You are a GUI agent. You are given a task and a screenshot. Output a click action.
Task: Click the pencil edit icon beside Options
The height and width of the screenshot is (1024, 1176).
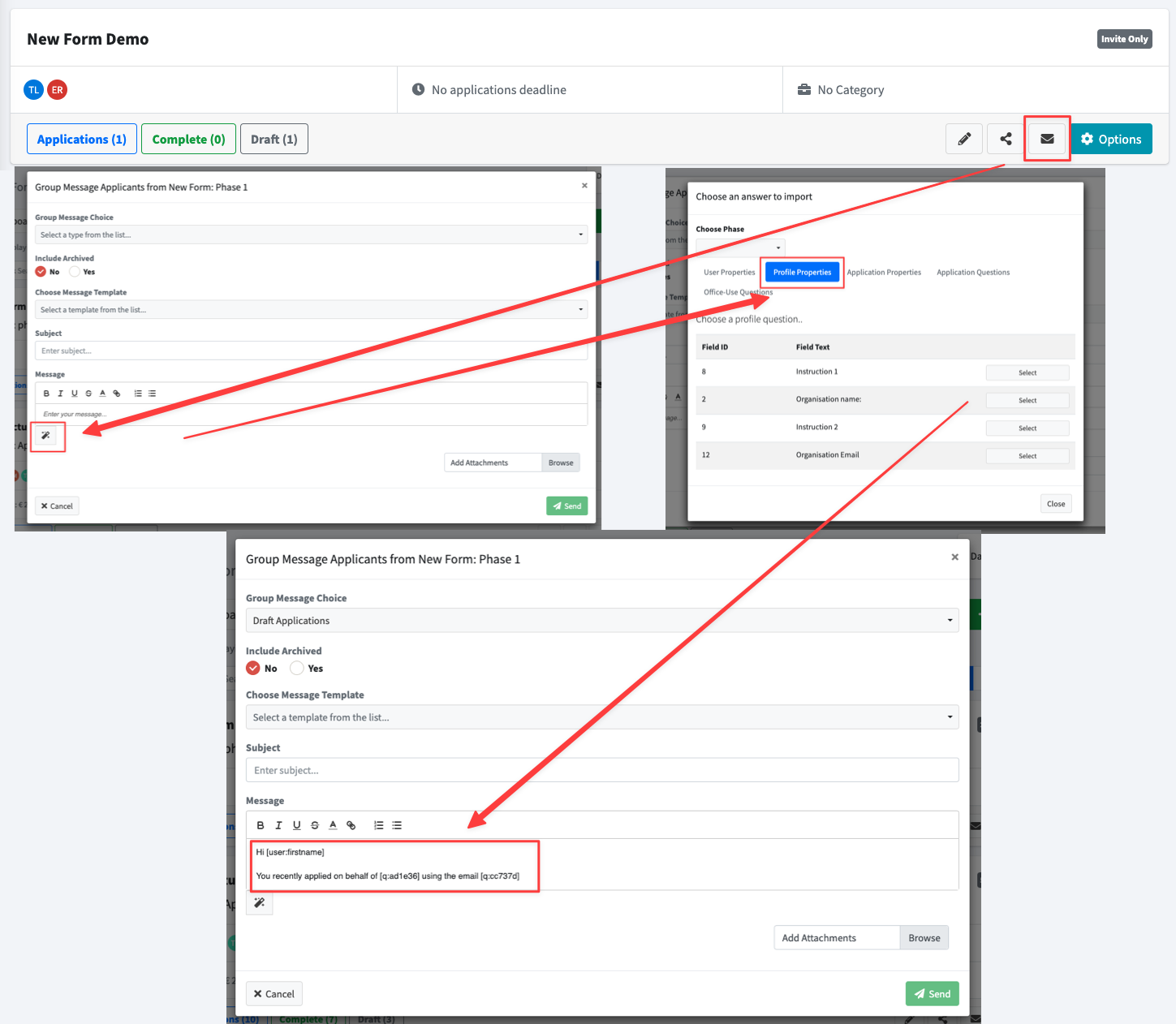(964, 139)
